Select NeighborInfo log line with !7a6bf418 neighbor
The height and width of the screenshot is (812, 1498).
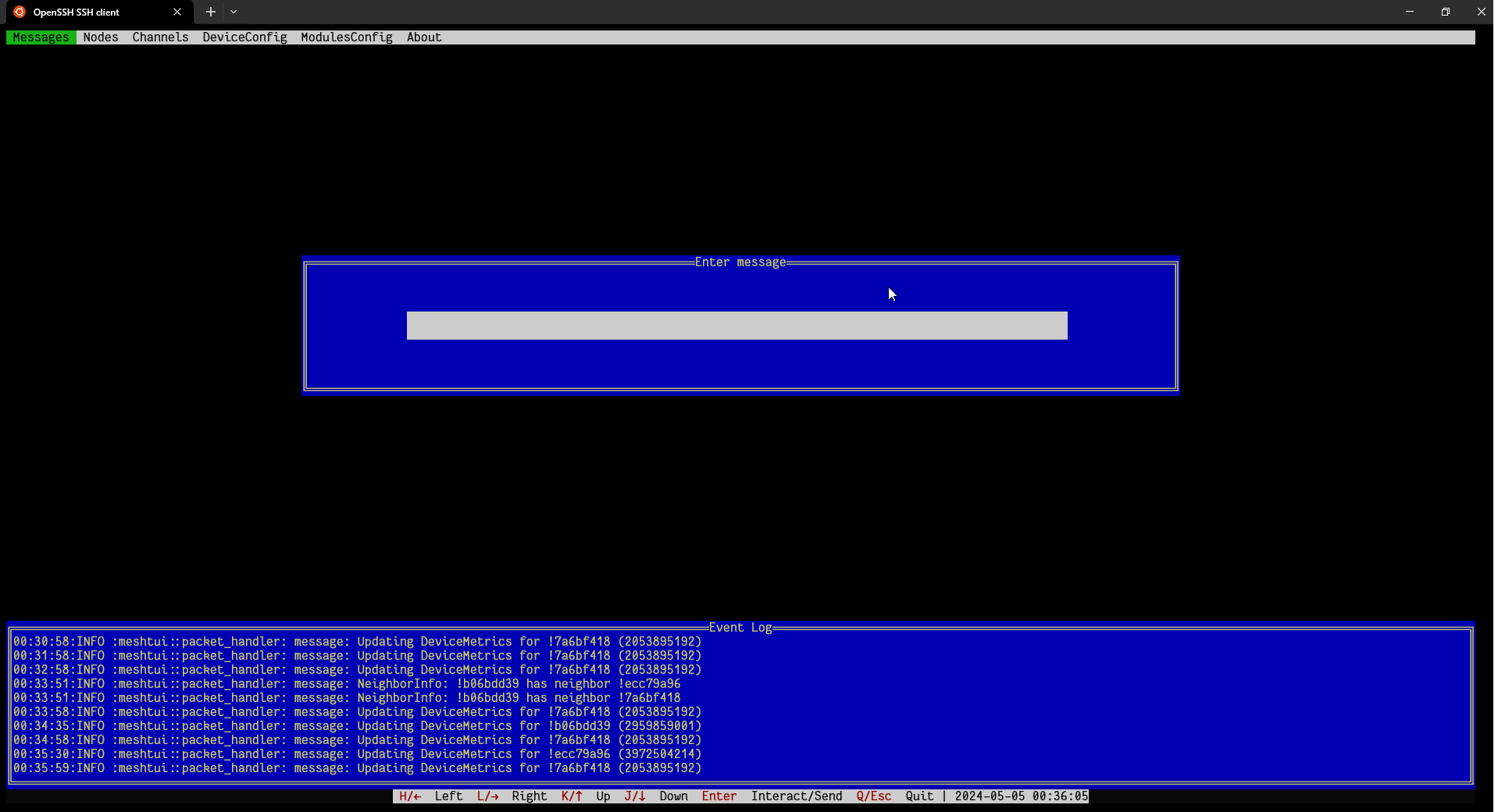point(347,698)
